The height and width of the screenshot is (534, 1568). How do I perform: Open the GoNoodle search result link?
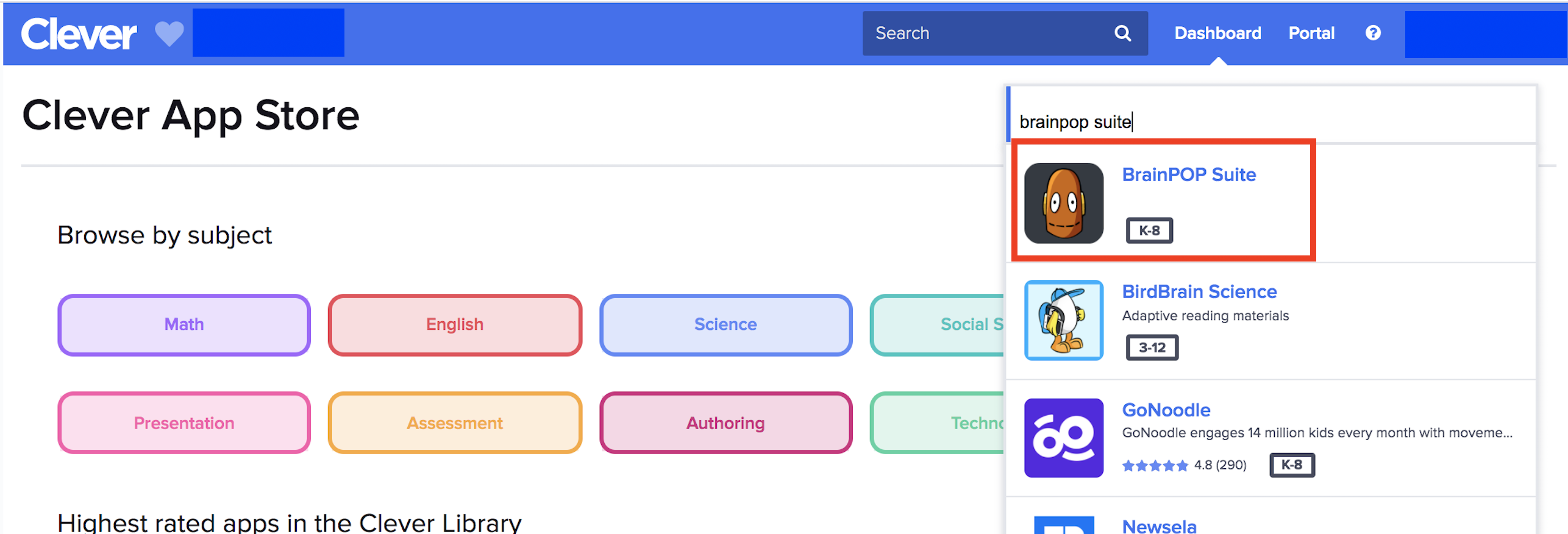[x=1166, y=410]
